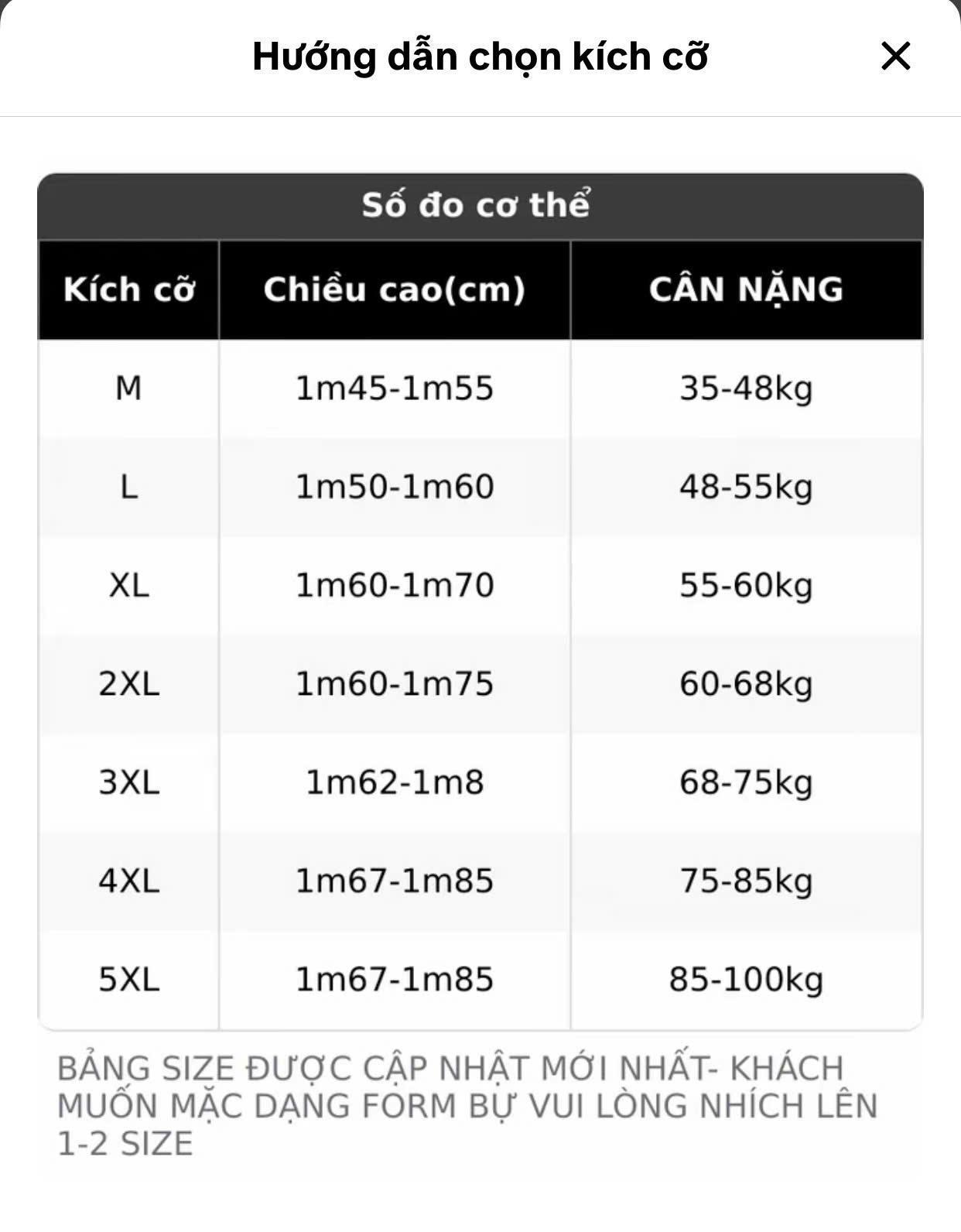Viewport: 961px width, 1232px height.
Task: Select the 3XL size cell
Action: coord(128,782)
